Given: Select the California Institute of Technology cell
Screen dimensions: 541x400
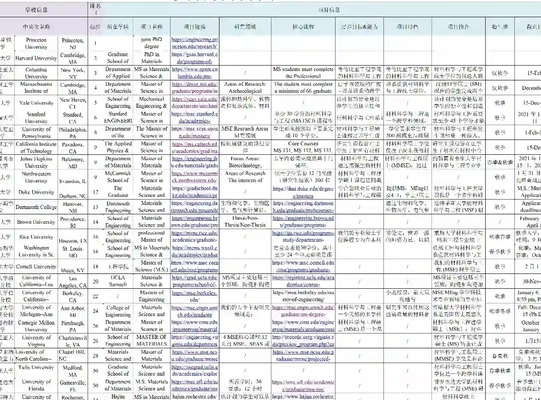Looking at the screenshot, I should (x=36, y=147).
